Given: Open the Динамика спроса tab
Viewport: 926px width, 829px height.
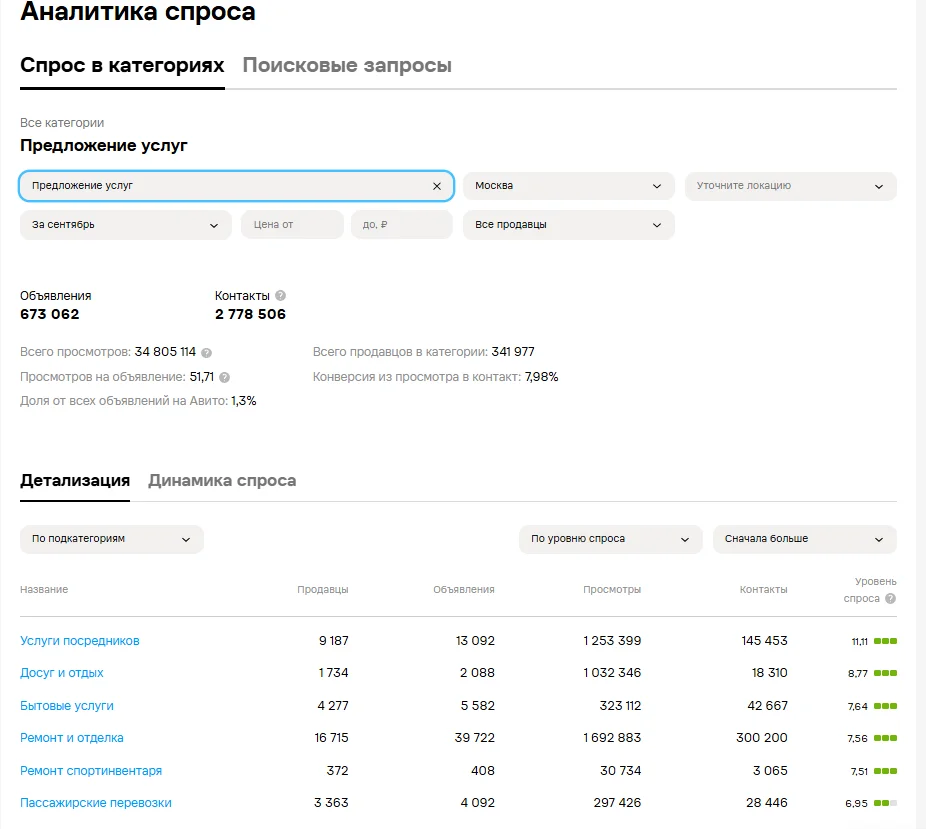Looking at the screenshot, I should [x=222, y=480].
